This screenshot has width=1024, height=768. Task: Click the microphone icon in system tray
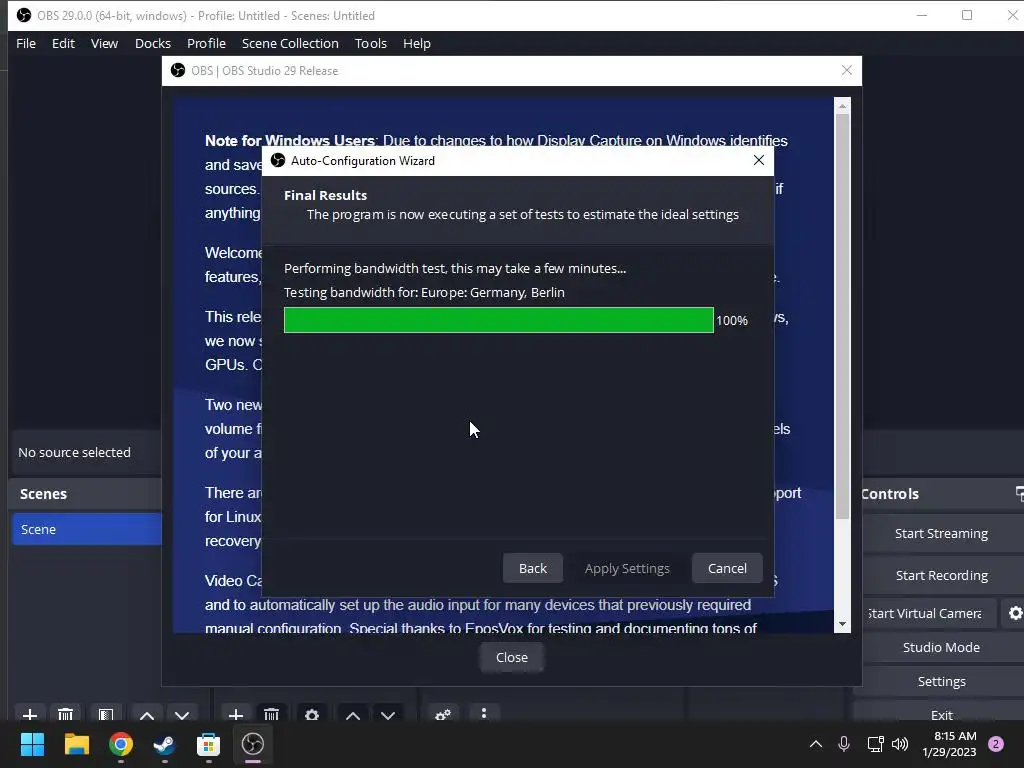(844, 744)
